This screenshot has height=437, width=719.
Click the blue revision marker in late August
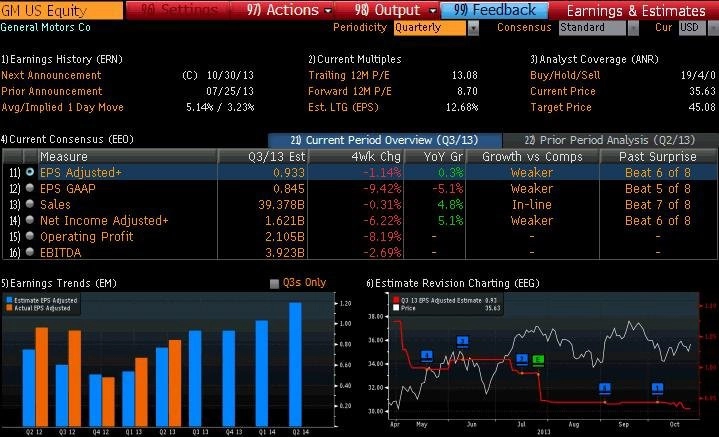tap(605, 388)
